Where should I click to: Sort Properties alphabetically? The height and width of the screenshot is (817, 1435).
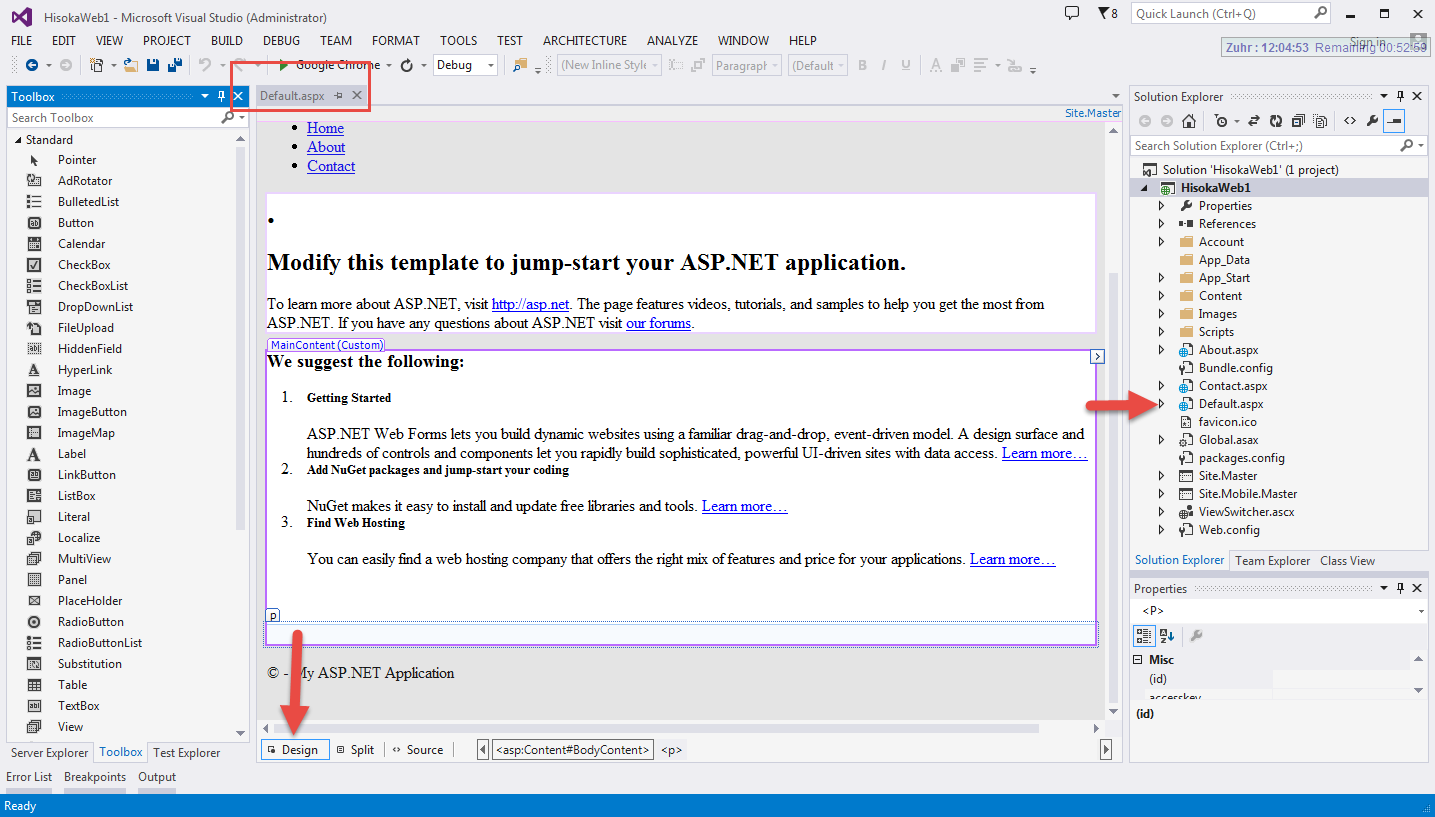coord(1167,635)
